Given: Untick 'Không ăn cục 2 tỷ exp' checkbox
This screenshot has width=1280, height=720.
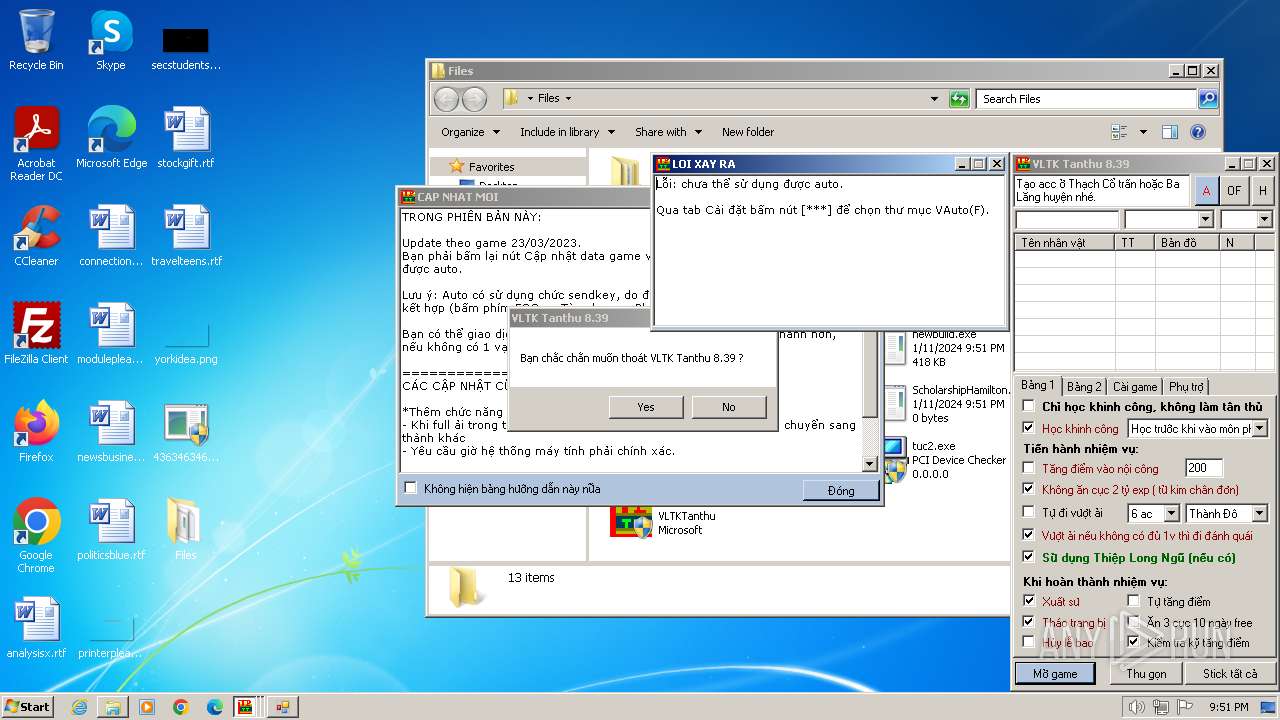Looking at the screenshot, I should pos(1028,489).
